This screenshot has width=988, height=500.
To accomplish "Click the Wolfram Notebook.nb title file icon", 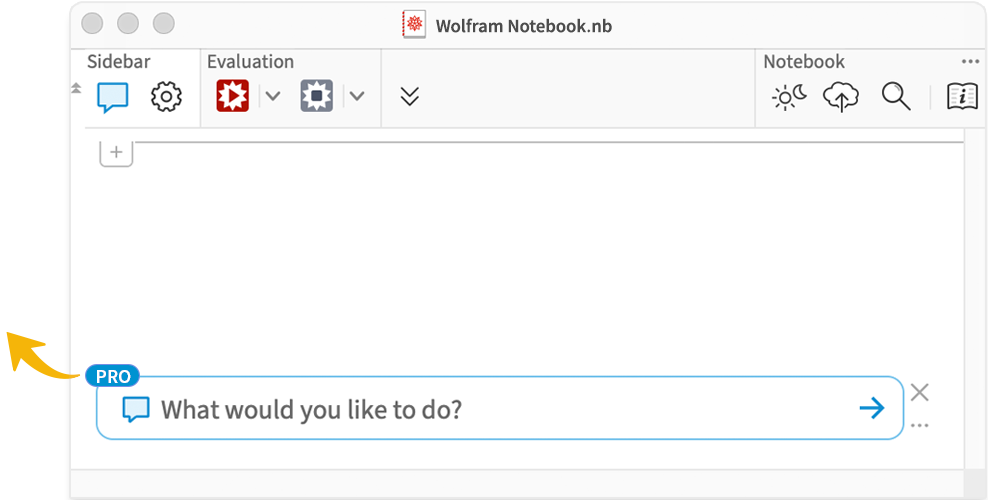I will tap(413, 25).
